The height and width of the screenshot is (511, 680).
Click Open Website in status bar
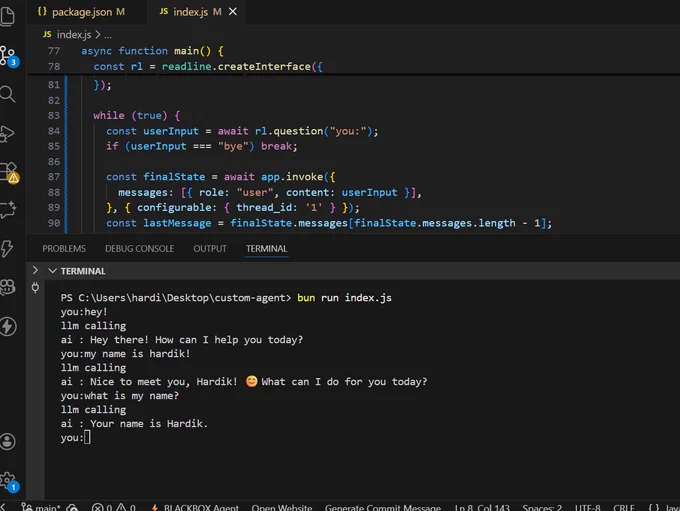[281, 508]
